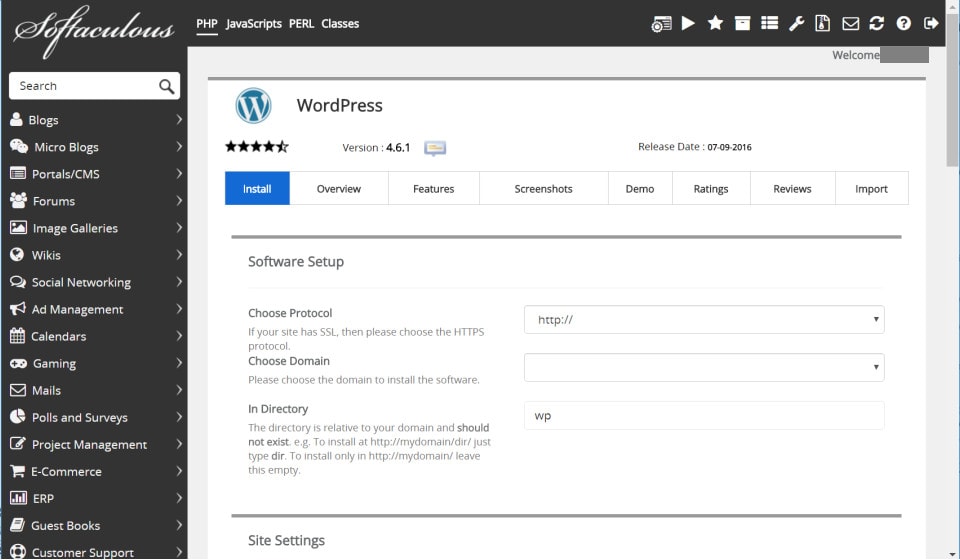Expand the Portals/CMS category chevron
This screenshot has height=560, width=960.
(x=179, y=173)
